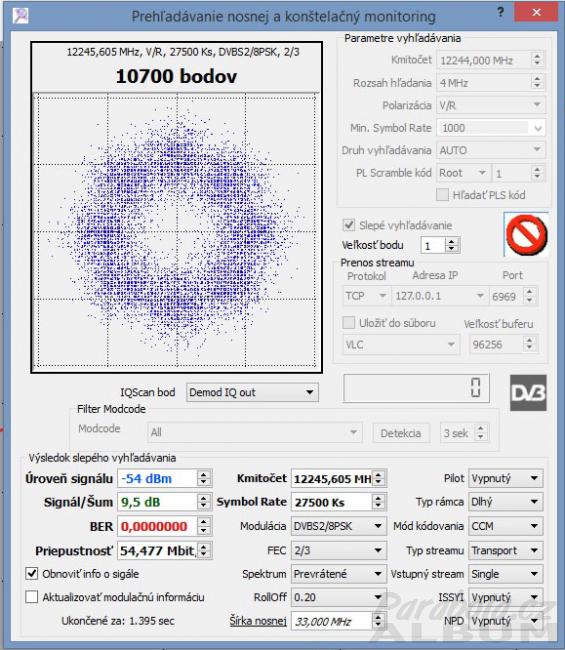Click the help question mark icon
565x650 pixels.
point(500,12)
